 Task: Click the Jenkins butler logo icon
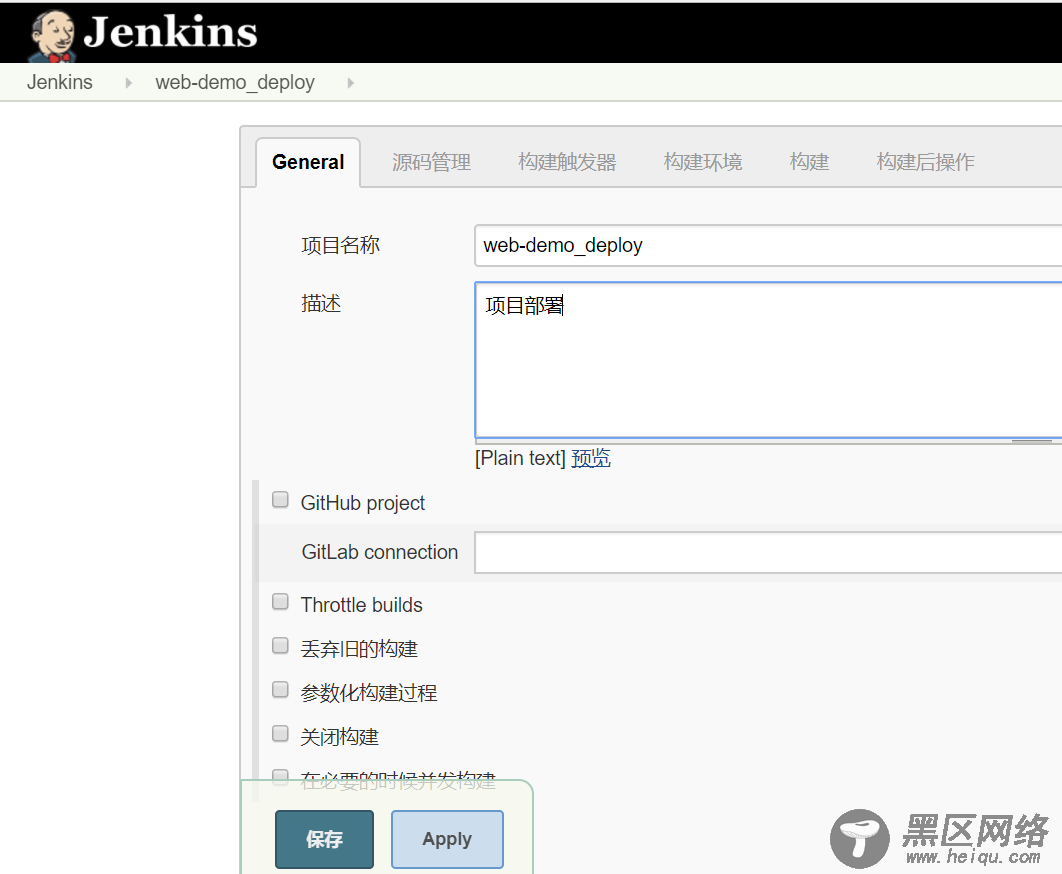51,35
